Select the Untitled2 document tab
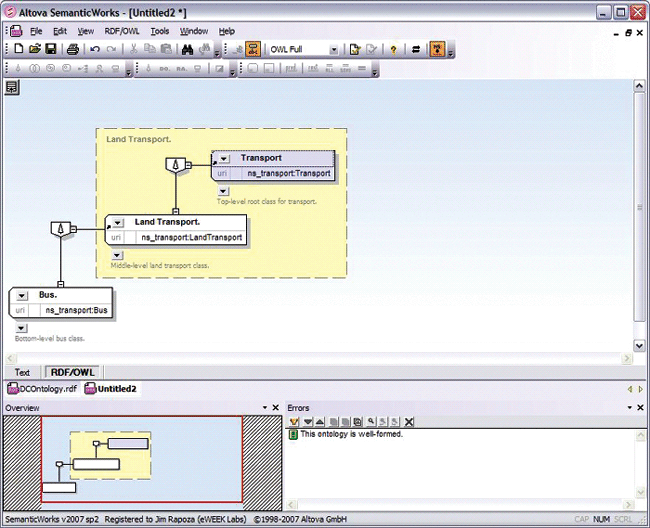 111,389
